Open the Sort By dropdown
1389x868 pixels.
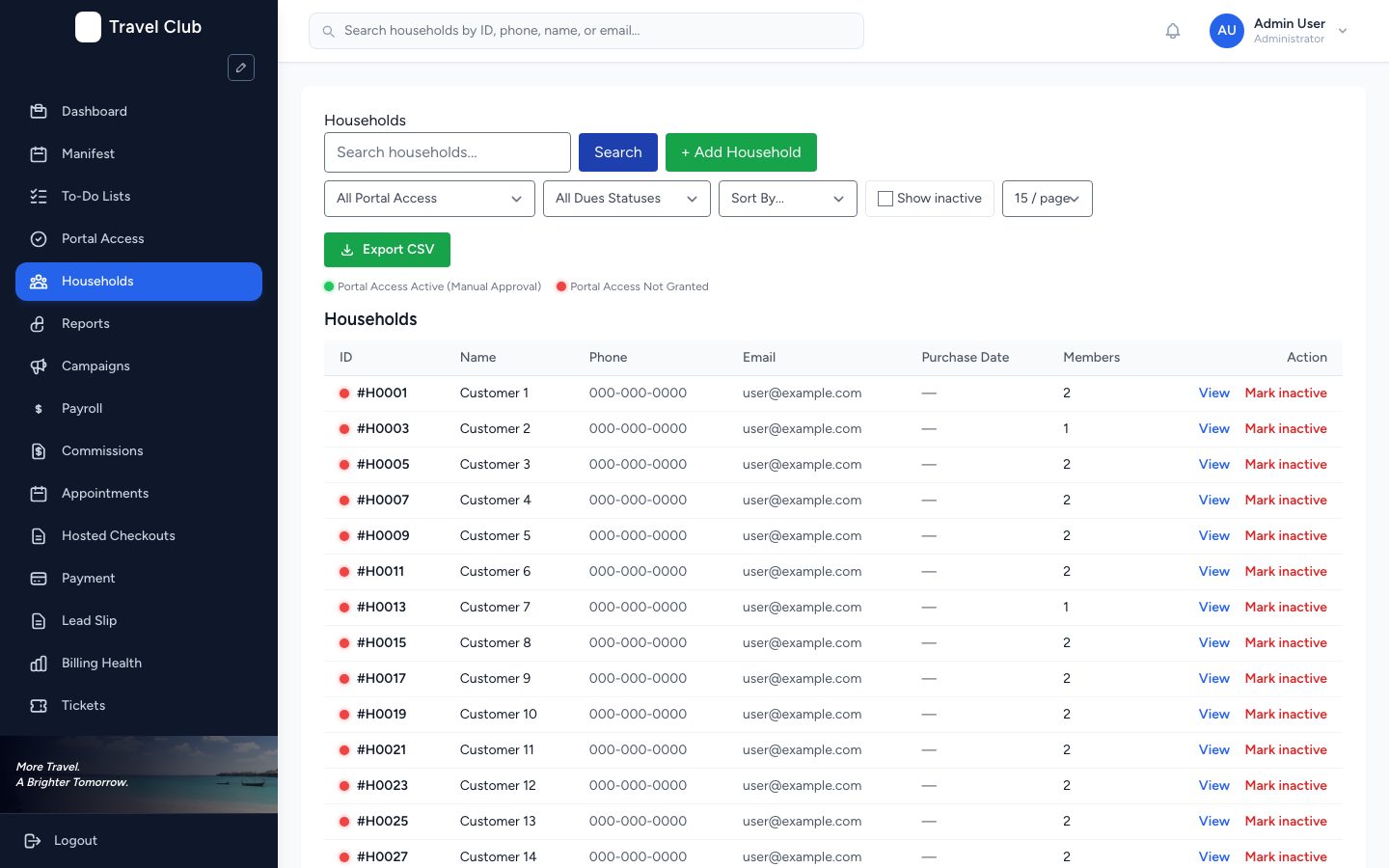788,199
